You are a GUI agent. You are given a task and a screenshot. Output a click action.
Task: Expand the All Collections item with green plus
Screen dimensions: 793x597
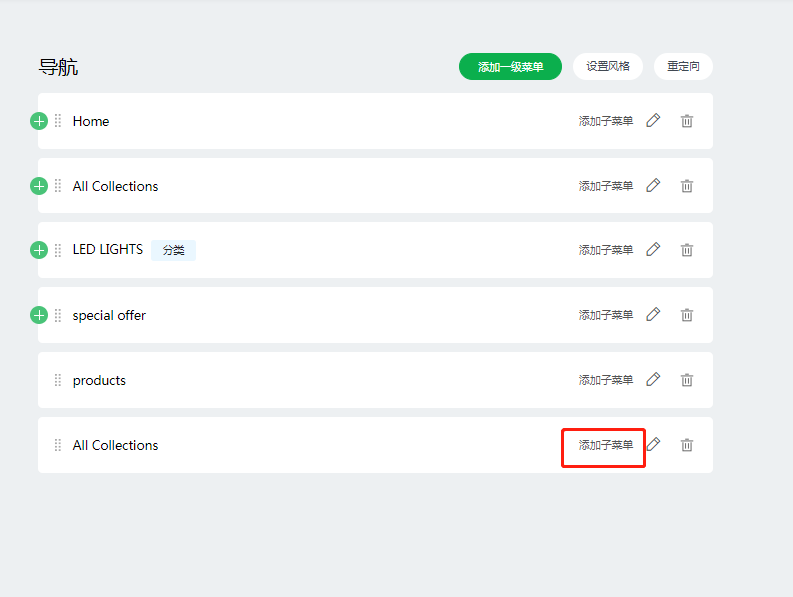click(39, 186)
